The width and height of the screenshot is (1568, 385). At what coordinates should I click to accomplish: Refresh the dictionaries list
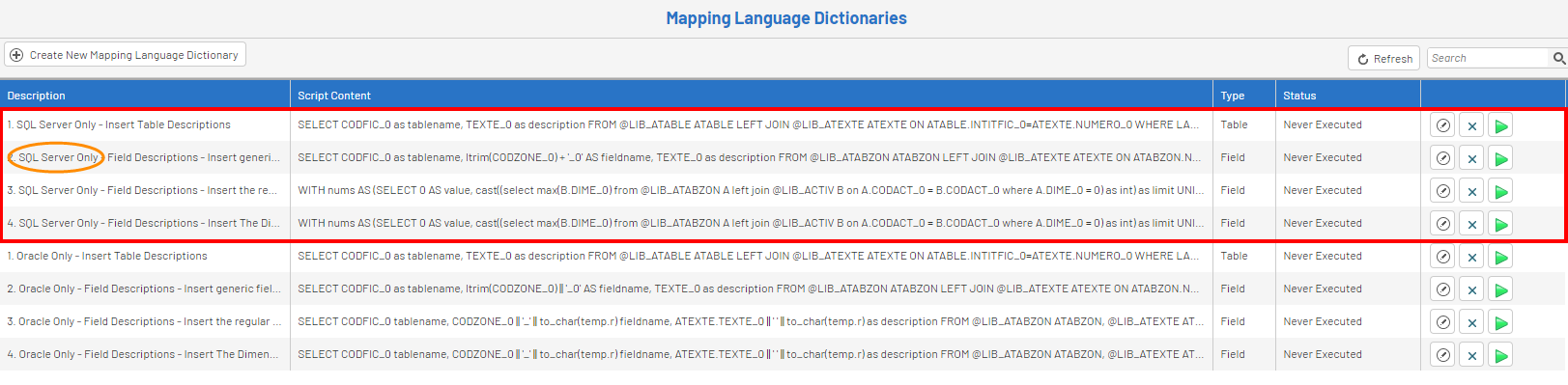tap(1383, 58)
